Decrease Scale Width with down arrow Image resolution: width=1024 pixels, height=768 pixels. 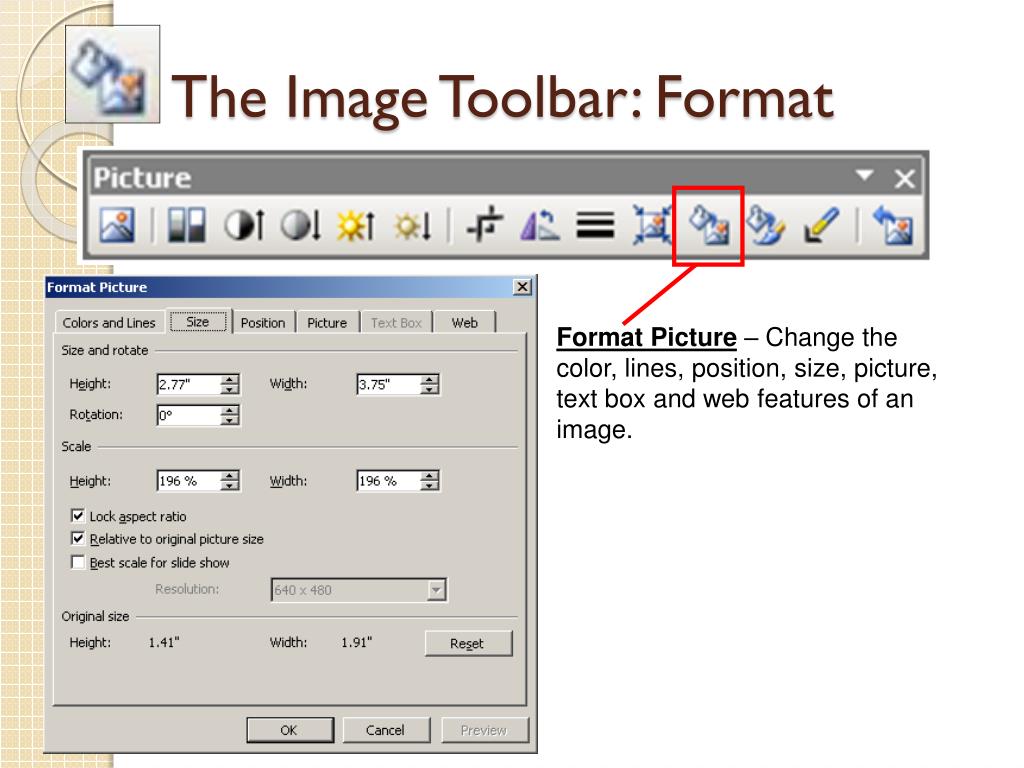[x=430, y=486]
